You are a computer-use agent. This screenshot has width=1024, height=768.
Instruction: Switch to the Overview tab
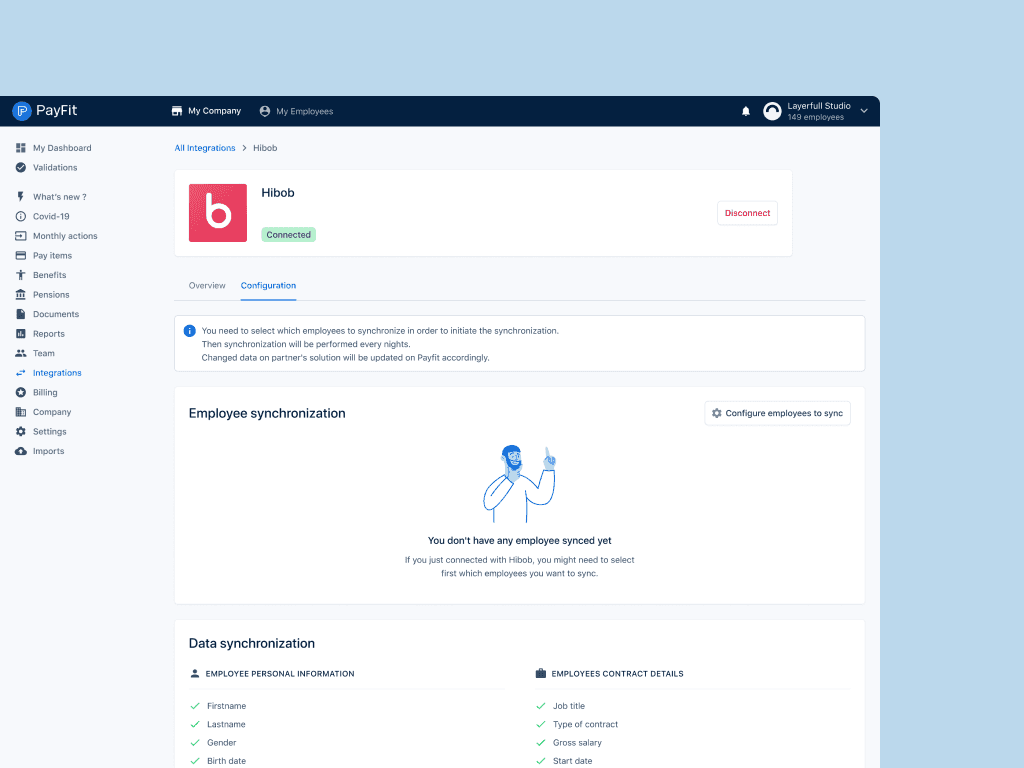[207, 285]
